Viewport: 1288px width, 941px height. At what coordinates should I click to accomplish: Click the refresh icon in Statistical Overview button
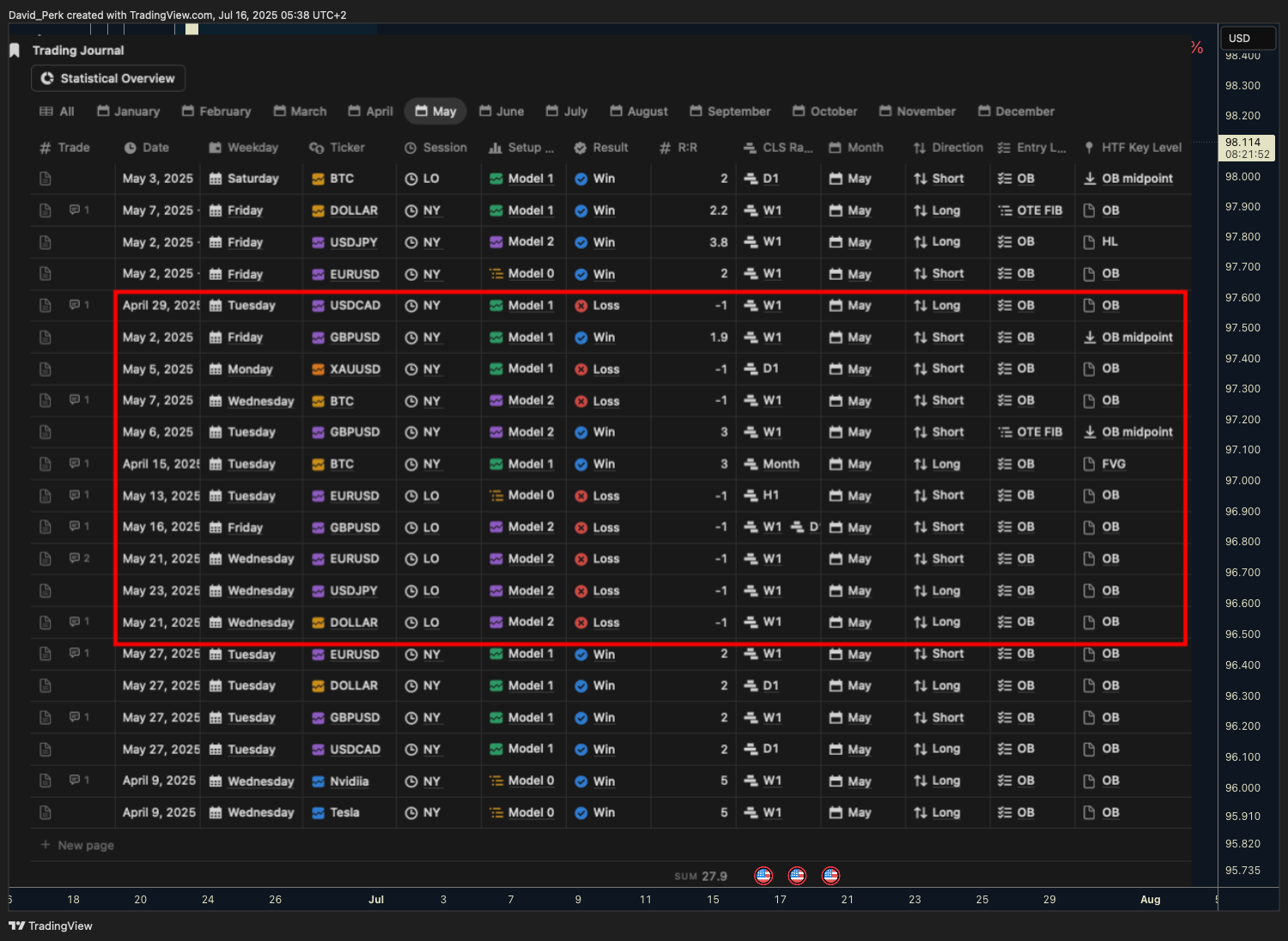click(47, 78)
